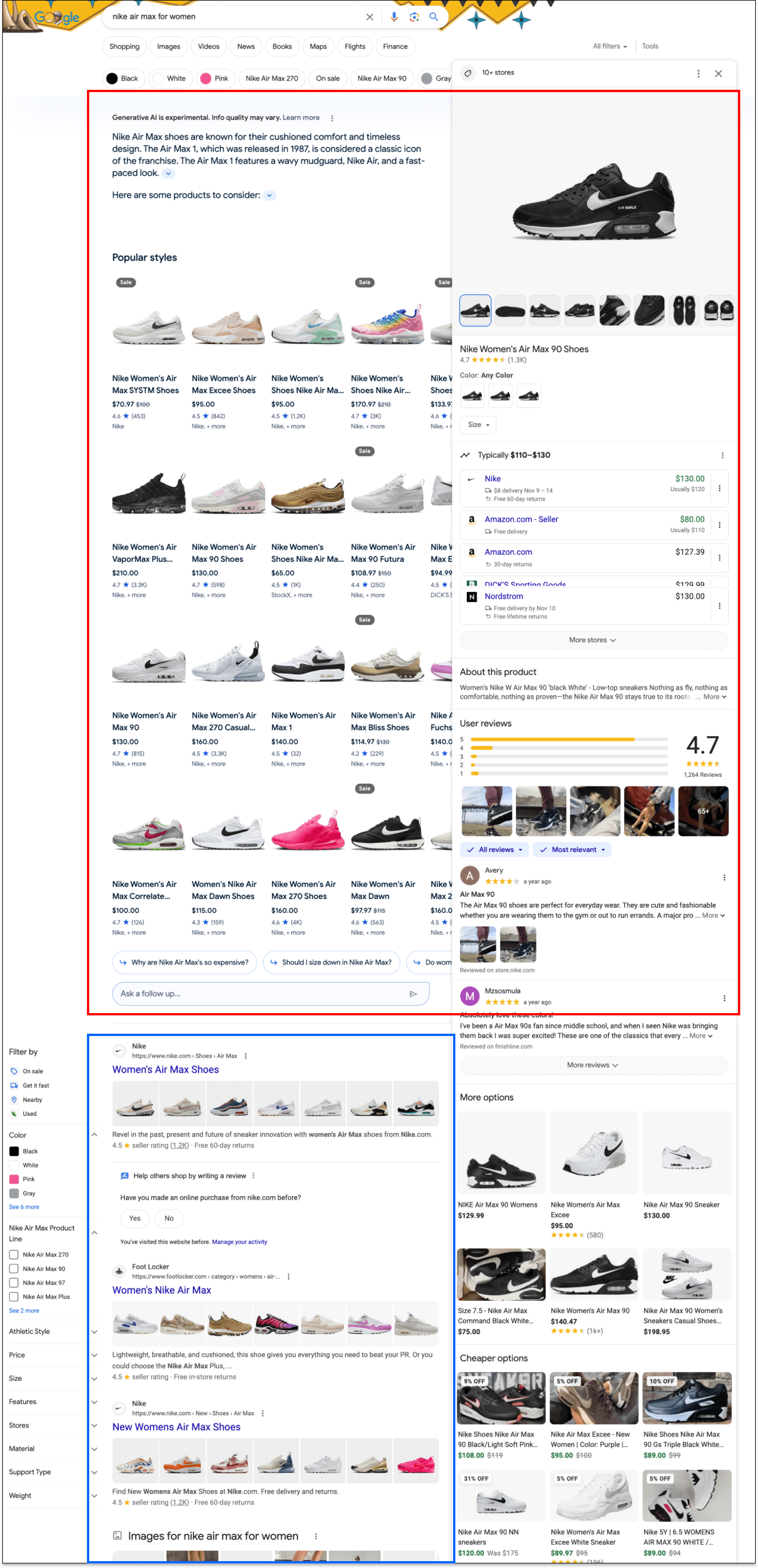Click the price tag icon near 10+ stores
Viewport: 758px width, 1568px height.
click(467, 73)
